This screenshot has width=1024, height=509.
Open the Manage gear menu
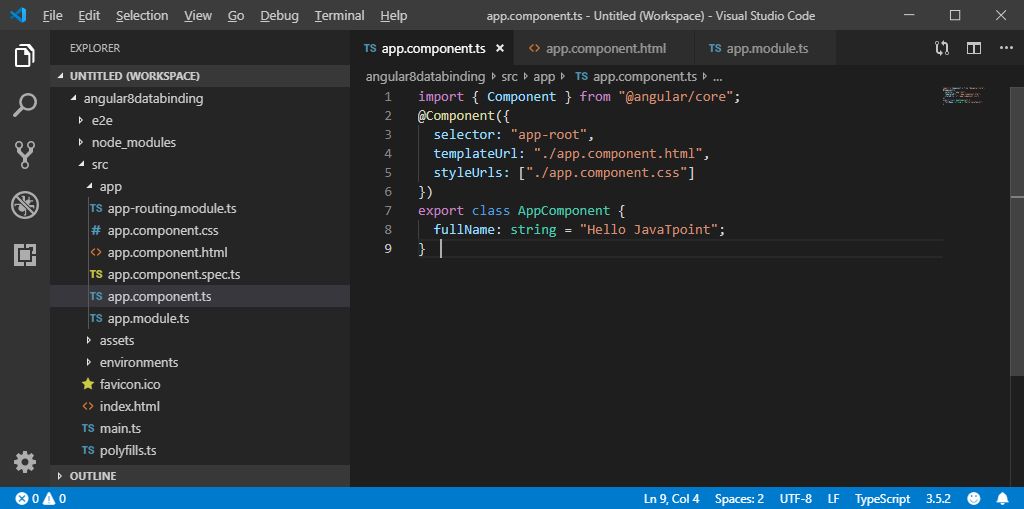[x=25, y=462]
